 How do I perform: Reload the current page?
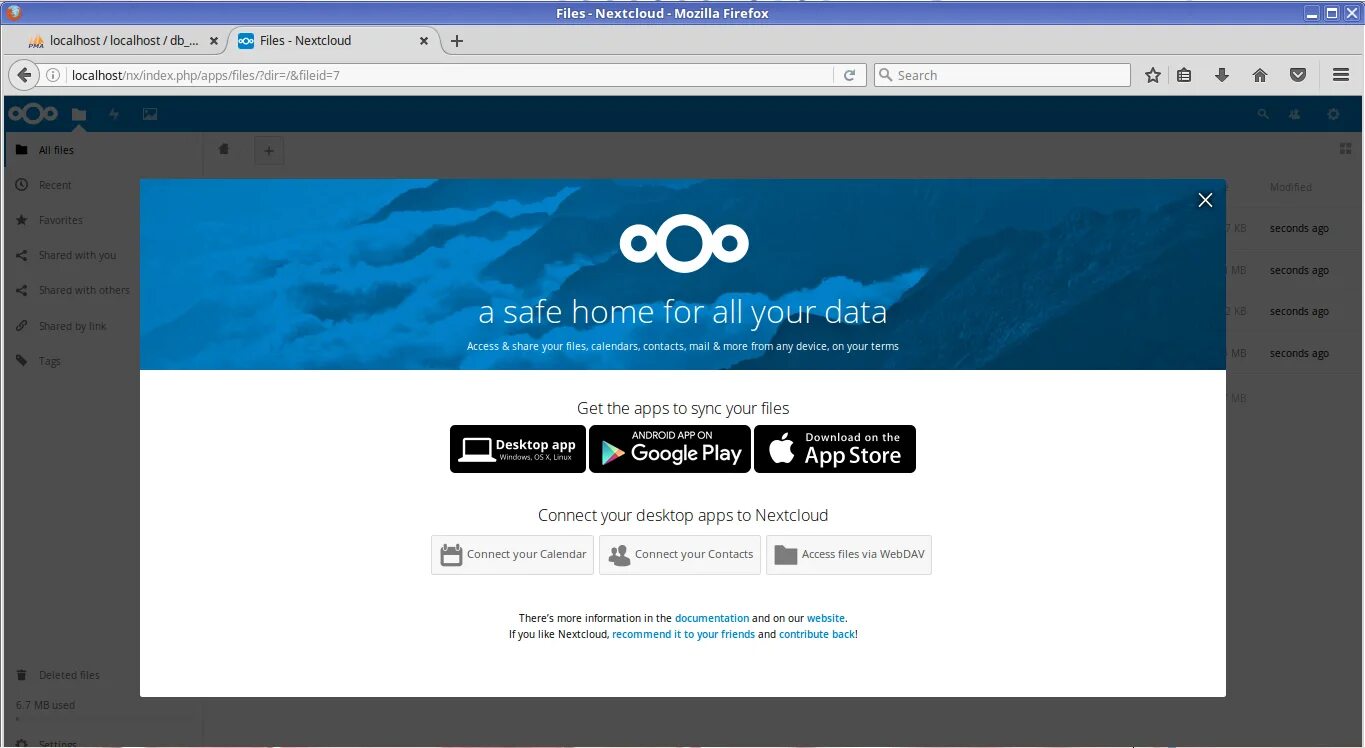coord(849,75)
